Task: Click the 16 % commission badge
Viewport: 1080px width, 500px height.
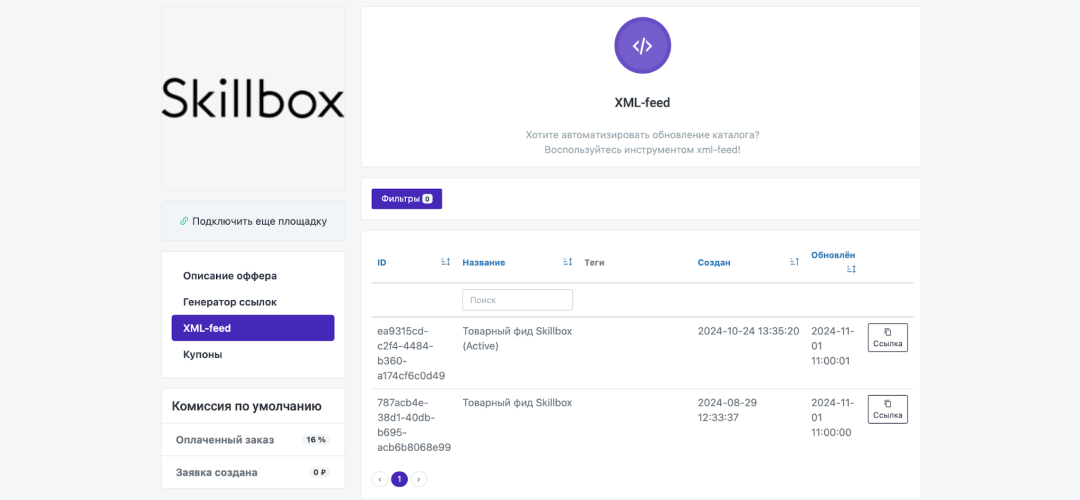Action: tap(316, 439)
